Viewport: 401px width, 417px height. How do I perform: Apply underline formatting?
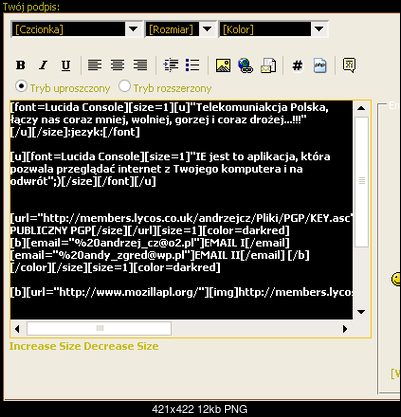point(66,65)
